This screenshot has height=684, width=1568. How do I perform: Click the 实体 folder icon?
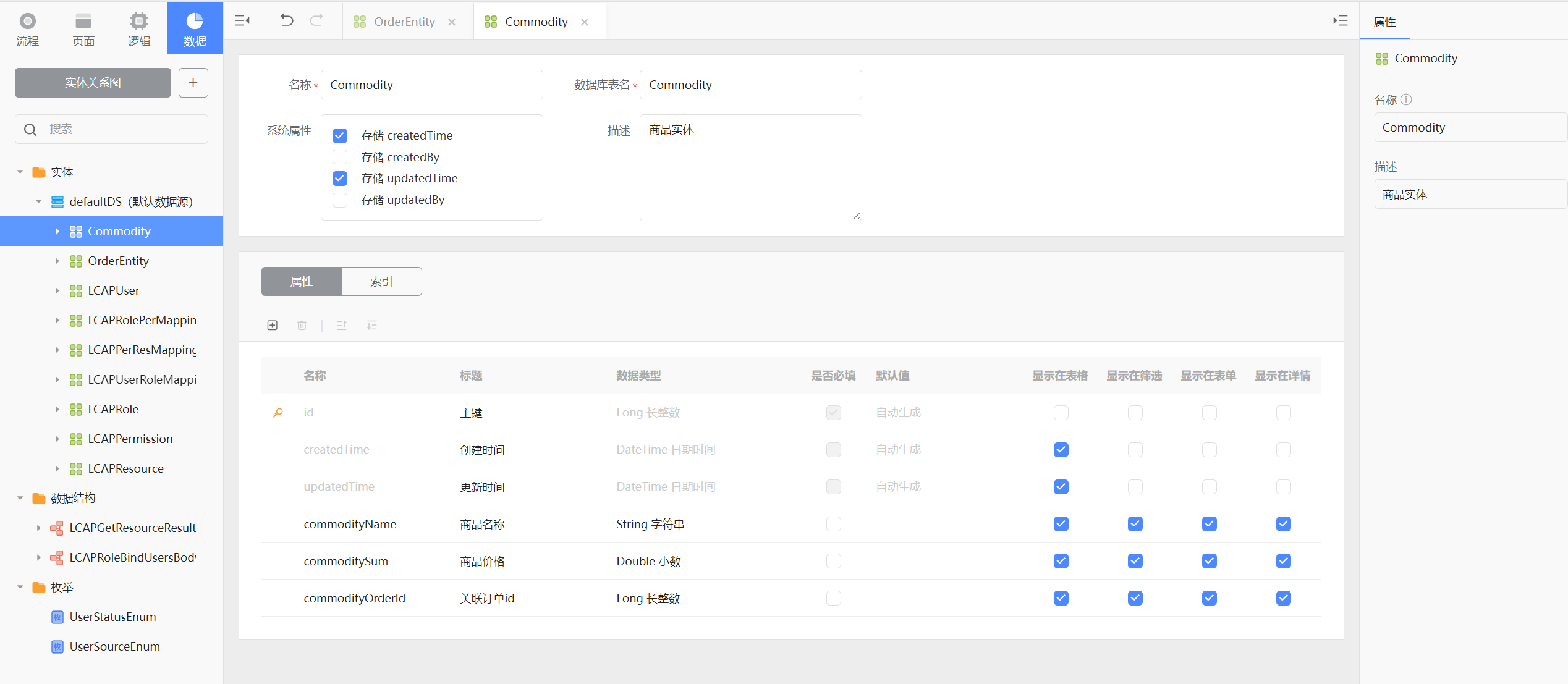[39, 172]
